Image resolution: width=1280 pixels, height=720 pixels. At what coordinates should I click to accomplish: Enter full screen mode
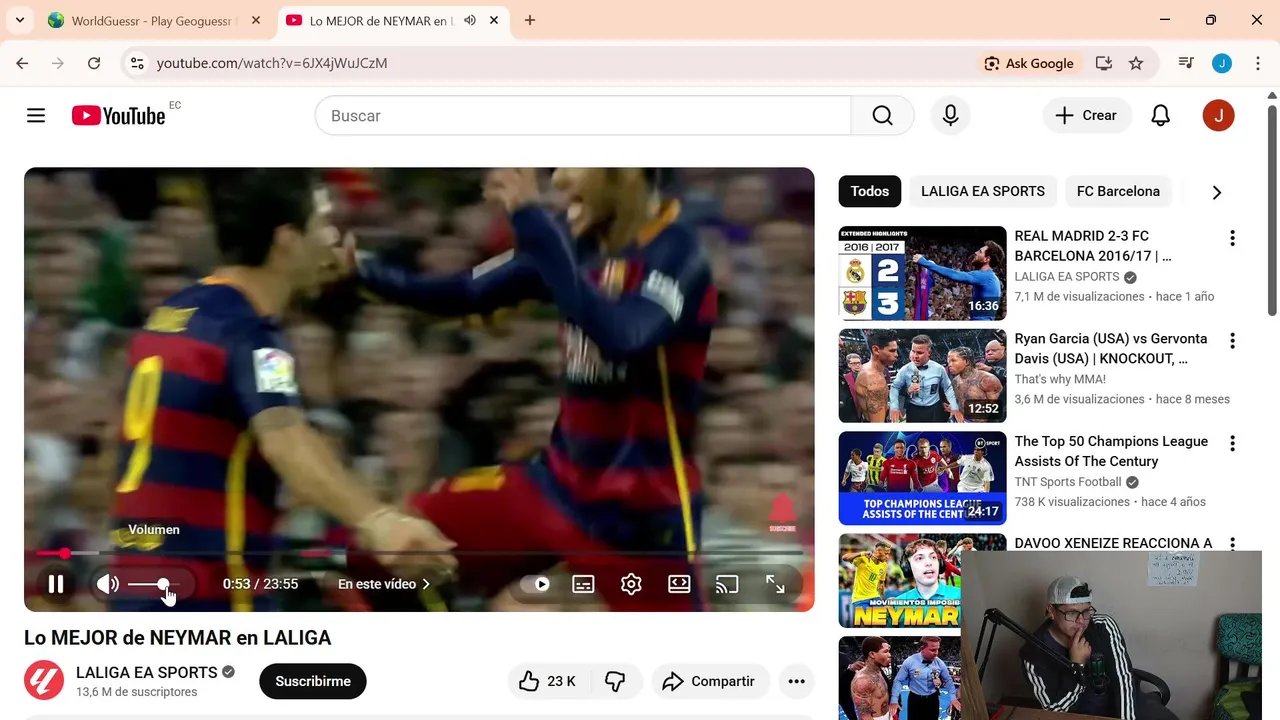[x=775, y=584]
